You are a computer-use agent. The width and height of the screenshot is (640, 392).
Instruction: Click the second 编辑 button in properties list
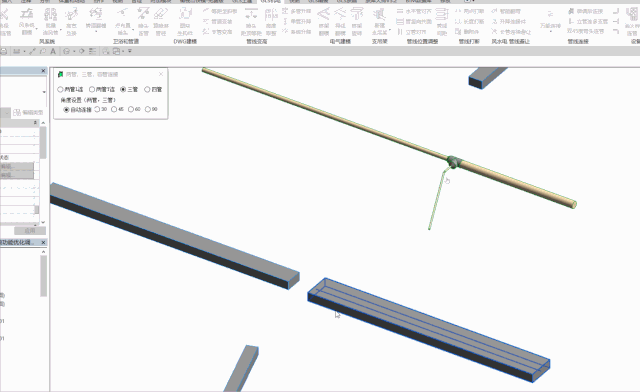pos(17,175)
